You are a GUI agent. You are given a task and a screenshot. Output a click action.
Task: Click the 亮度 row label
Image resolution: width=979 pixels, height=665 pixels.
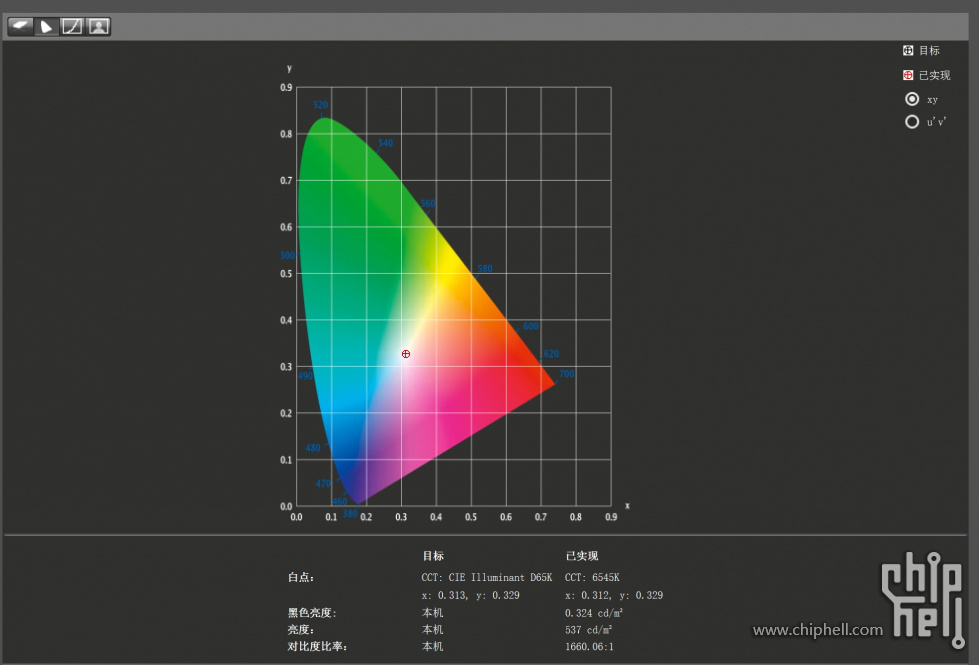(301, 629)
